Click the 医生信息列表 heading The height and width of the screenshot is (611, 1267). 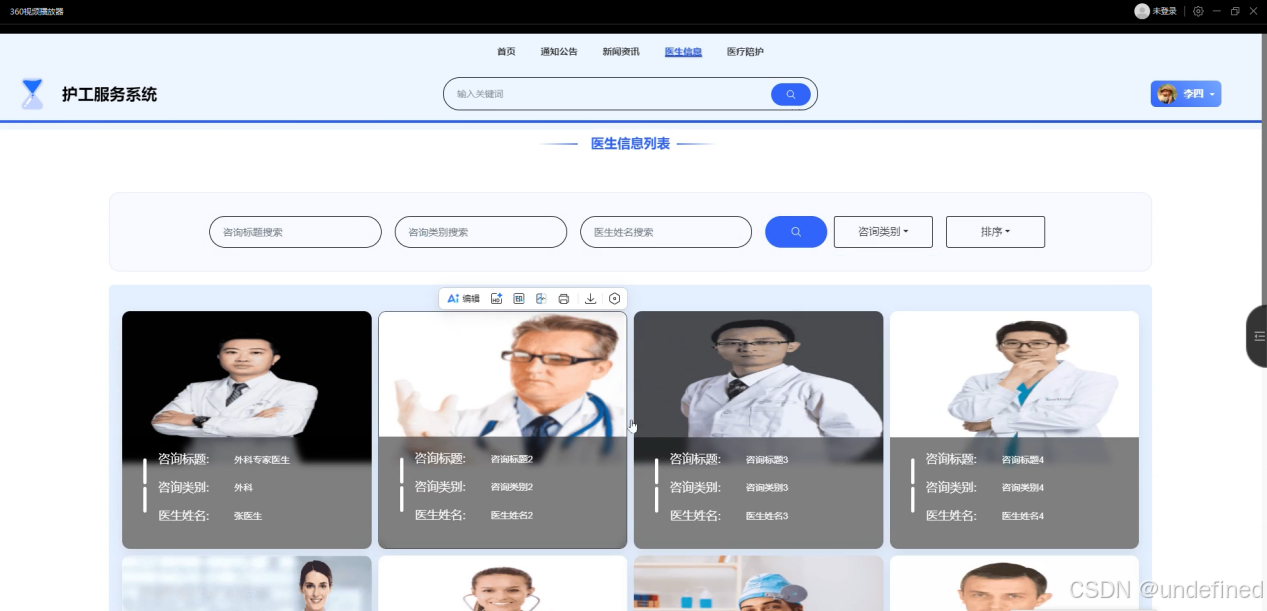point(630,144)
